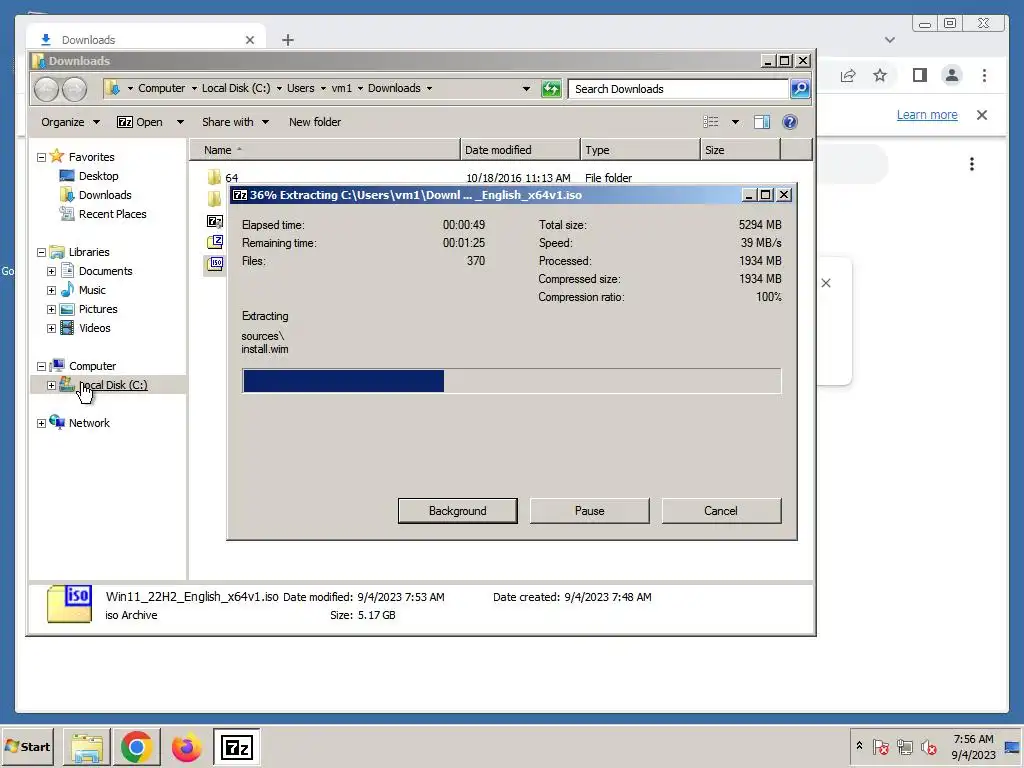Click the Explorer Forward navigation button
1024x768 pixels.
74,89
